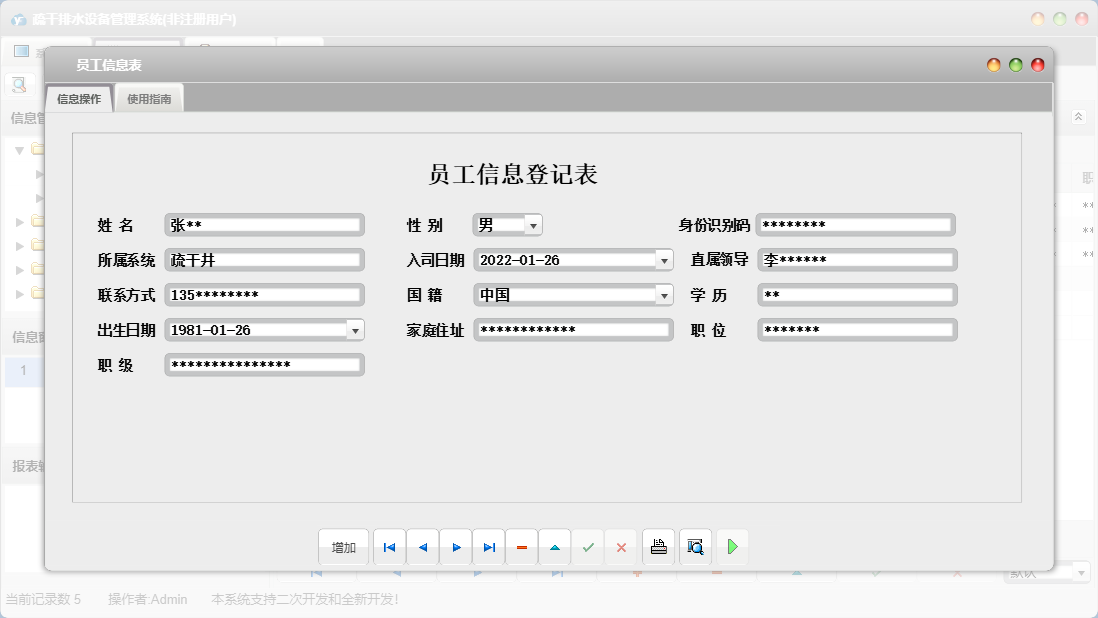Click the 家庭住址 address field
The image size is (1098, 618).
[572, 330]
